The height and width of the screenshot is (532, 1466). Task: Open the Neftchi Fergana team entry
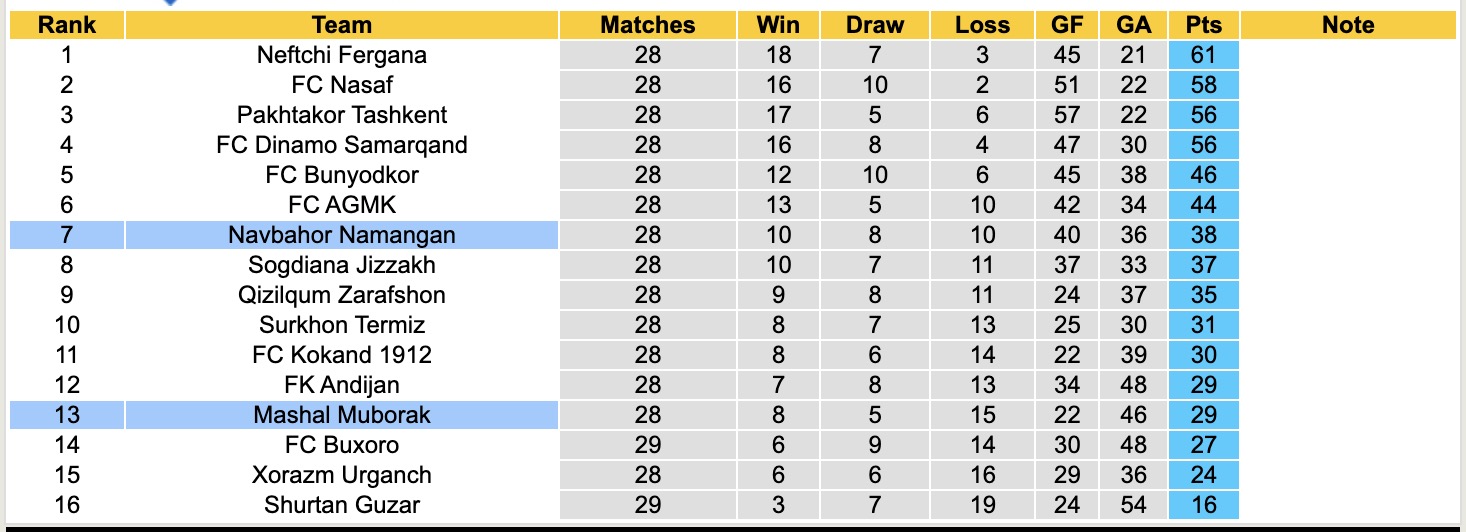coord(342,55)
